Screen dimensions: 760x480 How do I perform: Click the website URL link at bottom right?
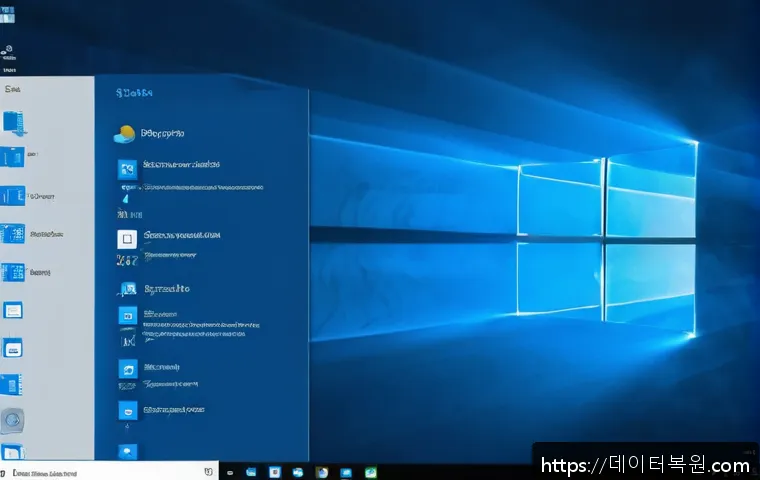click(x=645, y=465)
